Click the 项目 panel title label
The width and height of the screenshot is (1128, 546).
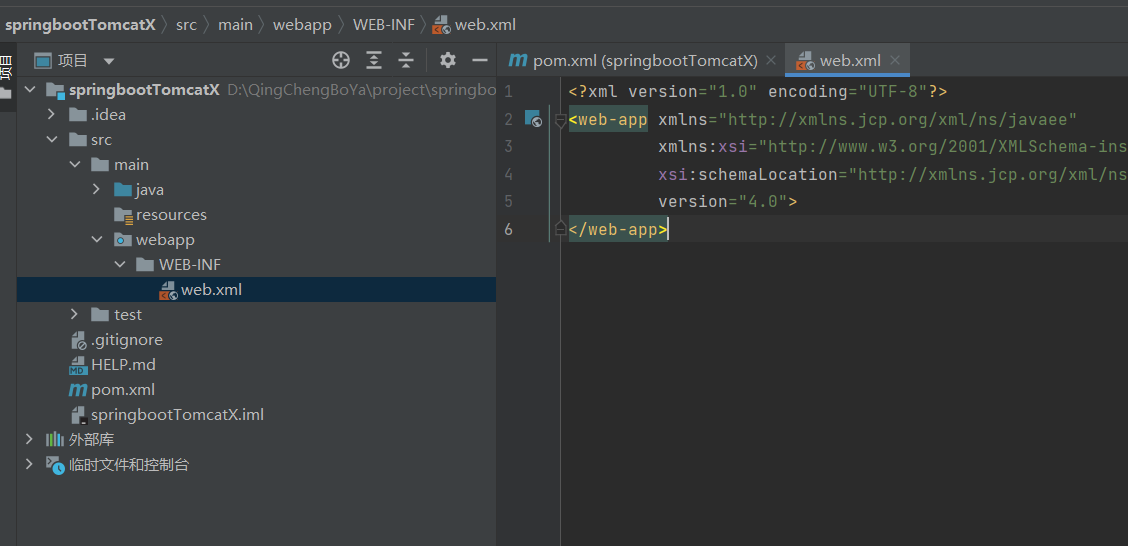(x=73, y=60)
